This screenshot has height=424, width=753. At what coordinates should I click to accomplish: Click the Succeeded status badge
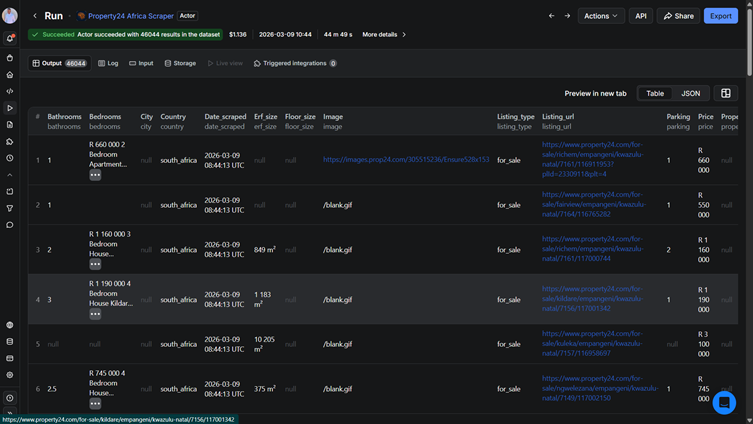[x=125, y=35]
